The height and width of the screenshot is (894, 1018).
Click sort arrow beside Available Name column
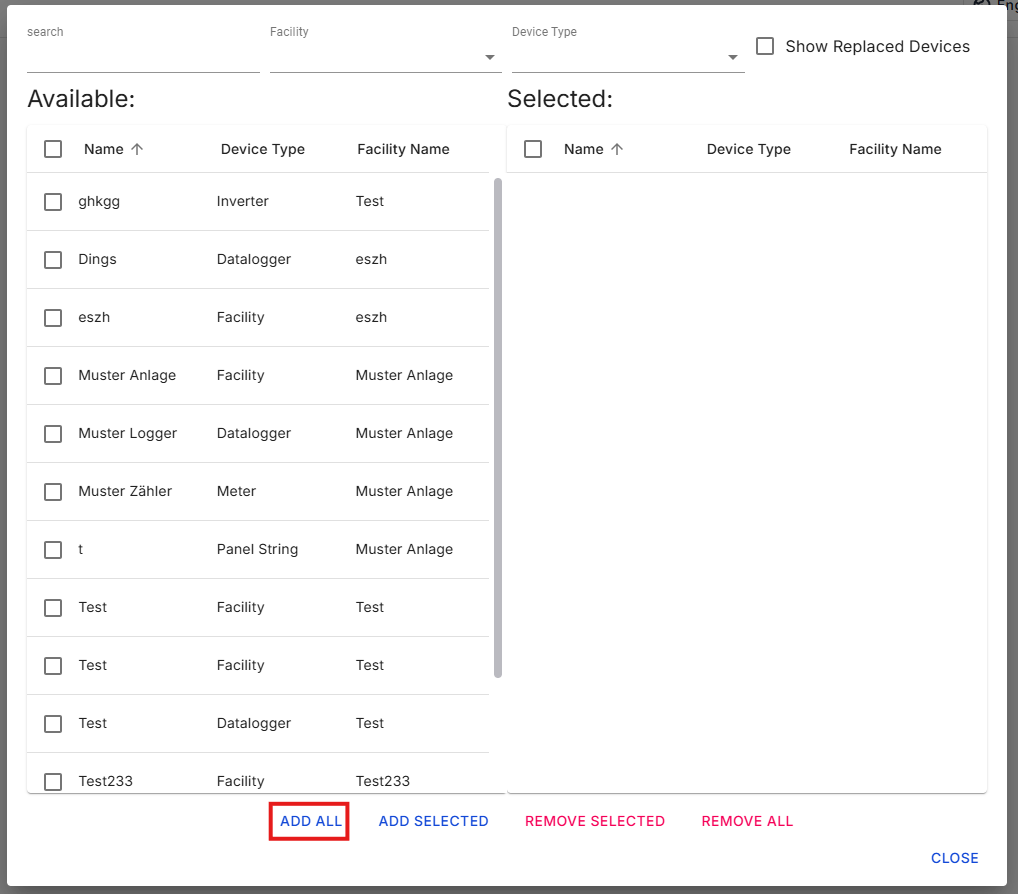137,149
